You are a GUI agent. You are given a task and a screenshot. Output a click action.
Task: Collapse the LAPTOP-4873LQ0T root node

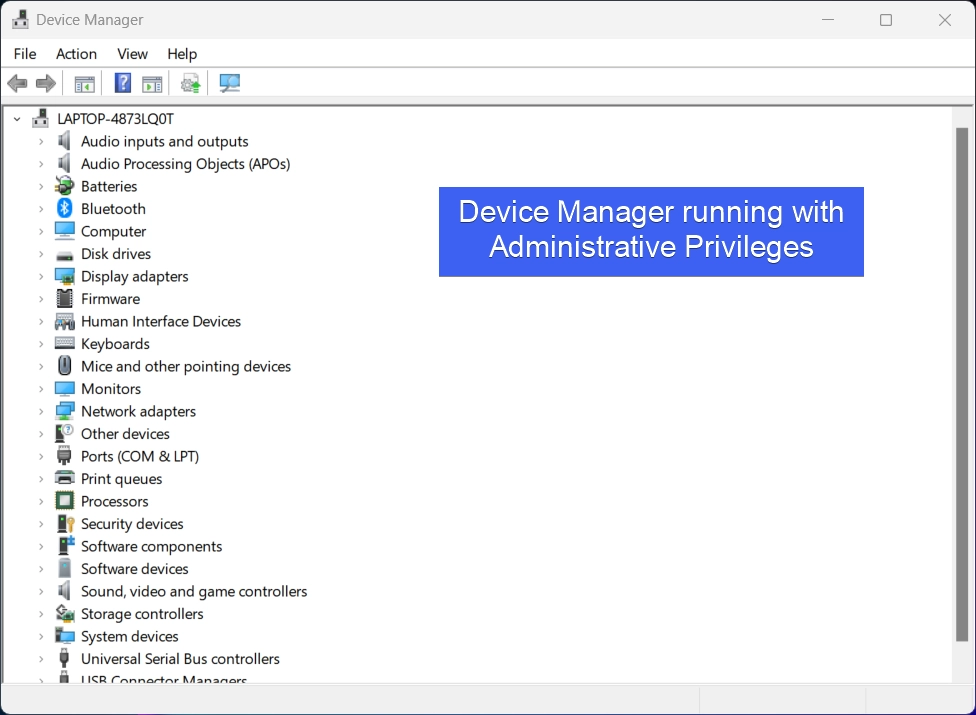(x=17, y=118)
